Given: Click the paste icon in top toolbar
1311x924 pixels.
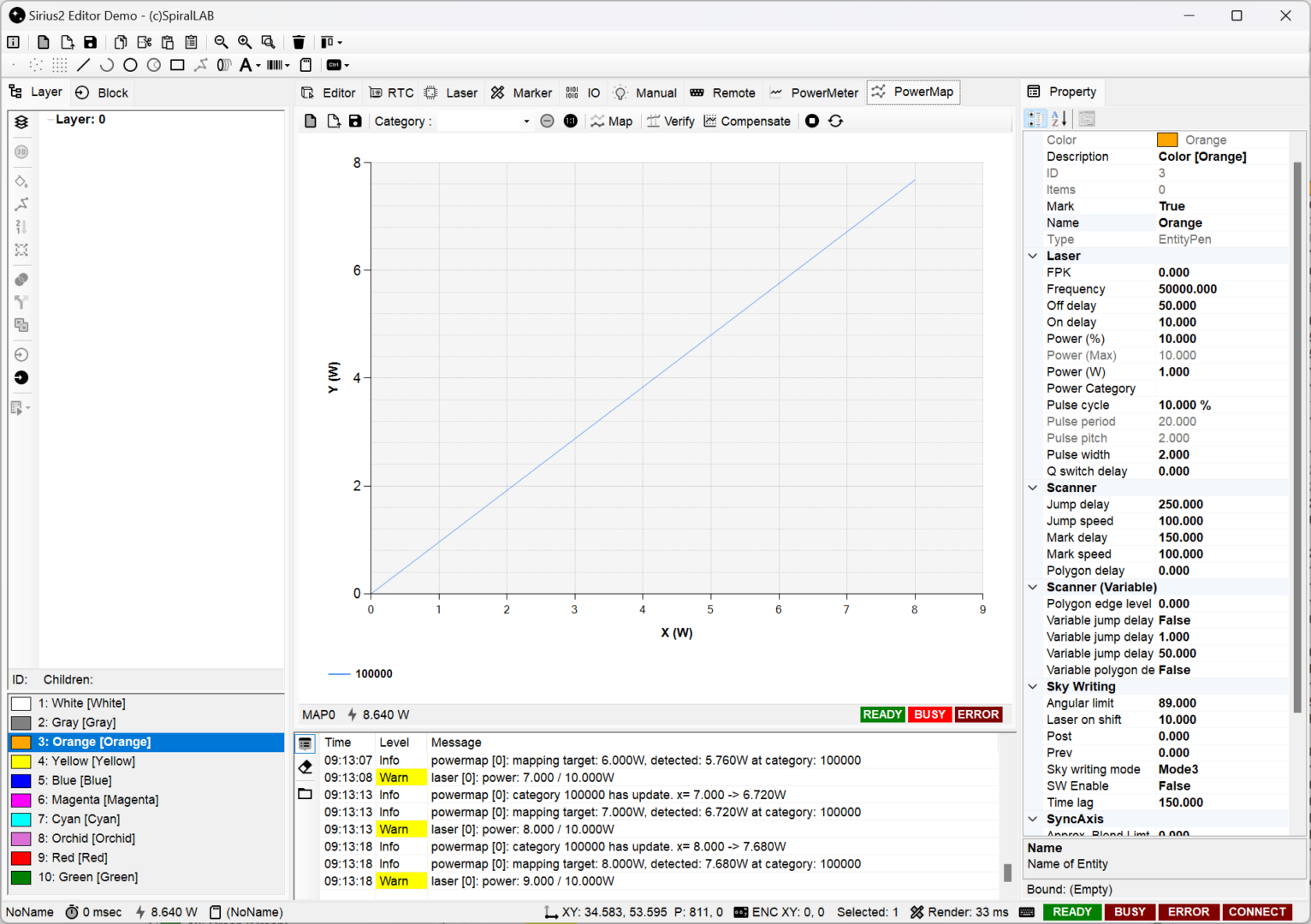Looking at the screenshot, I should pyautogui.click(x=168, y=42).
